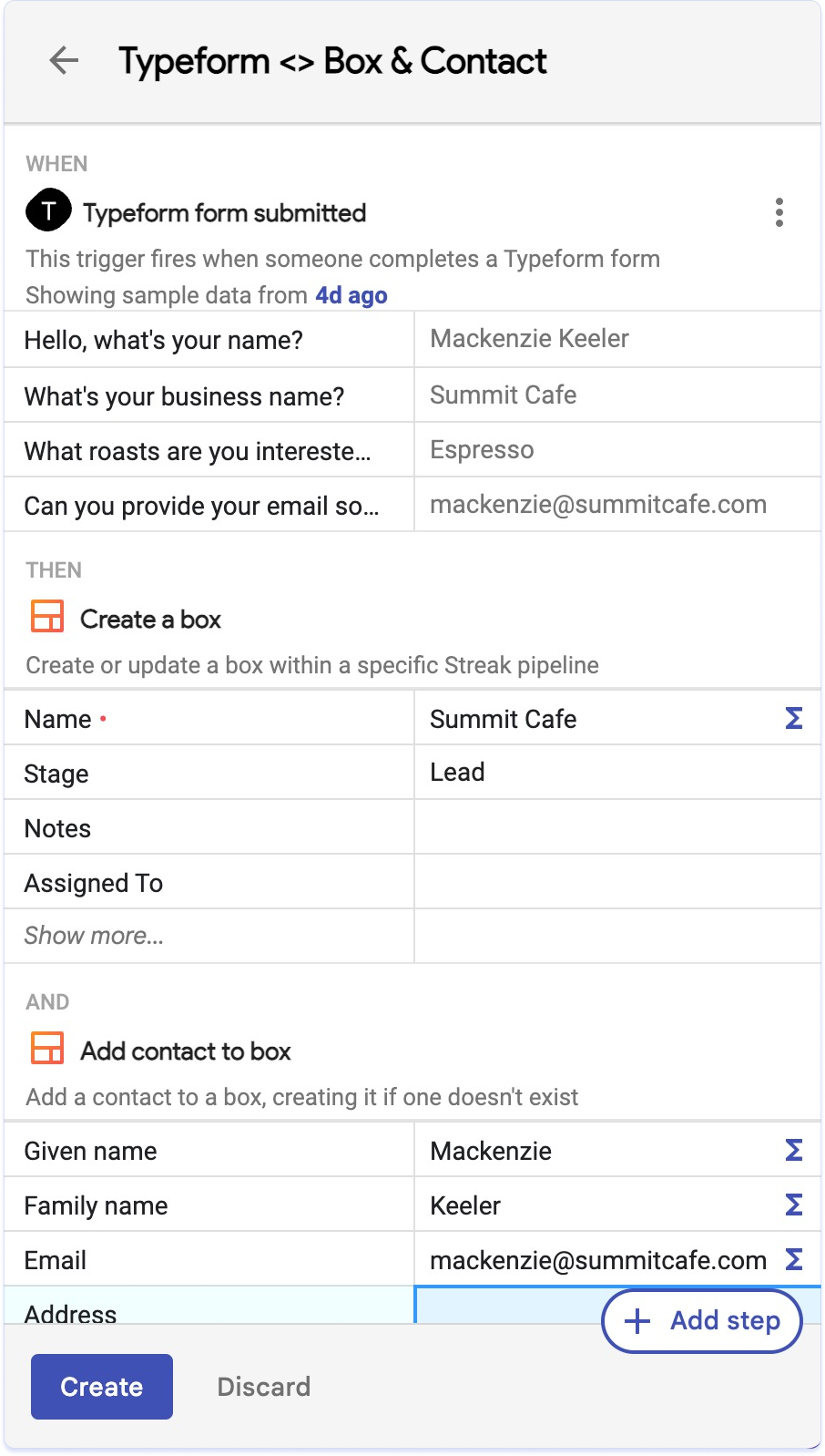This screenshot has height=1456, width=825.
Task: Discard the automation changes
Action: tap(263, 1387)
